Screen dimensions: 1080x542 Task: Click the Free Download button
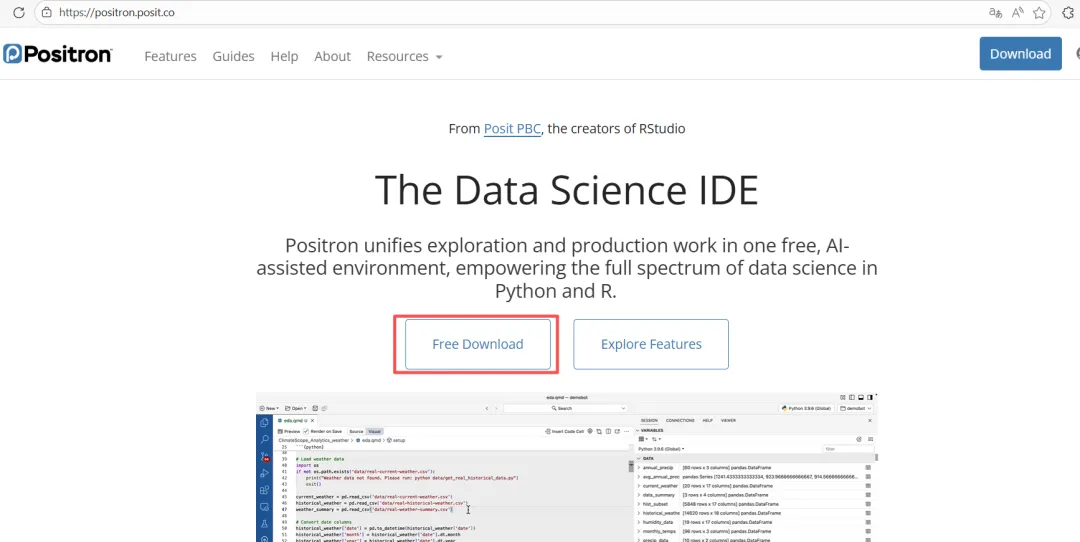(478, 344)
